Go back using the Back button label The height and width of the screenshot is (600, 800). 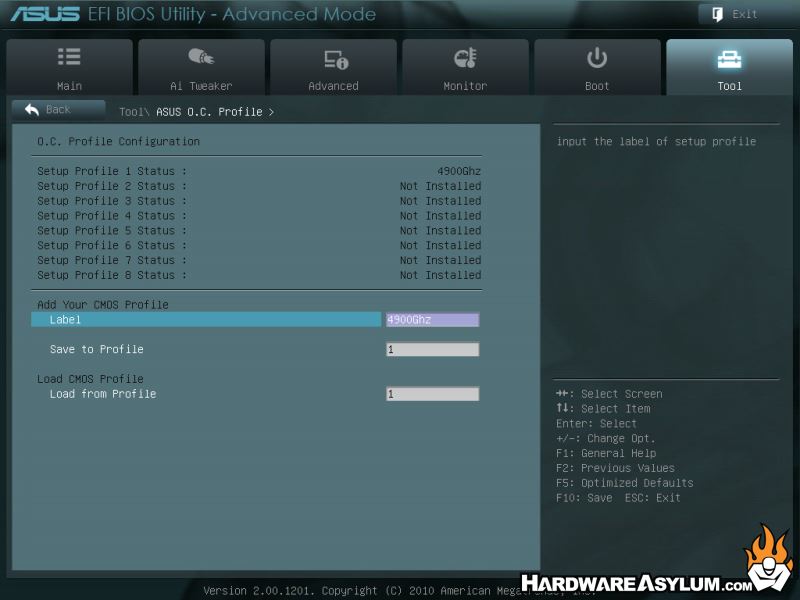[x=58, y=109]
